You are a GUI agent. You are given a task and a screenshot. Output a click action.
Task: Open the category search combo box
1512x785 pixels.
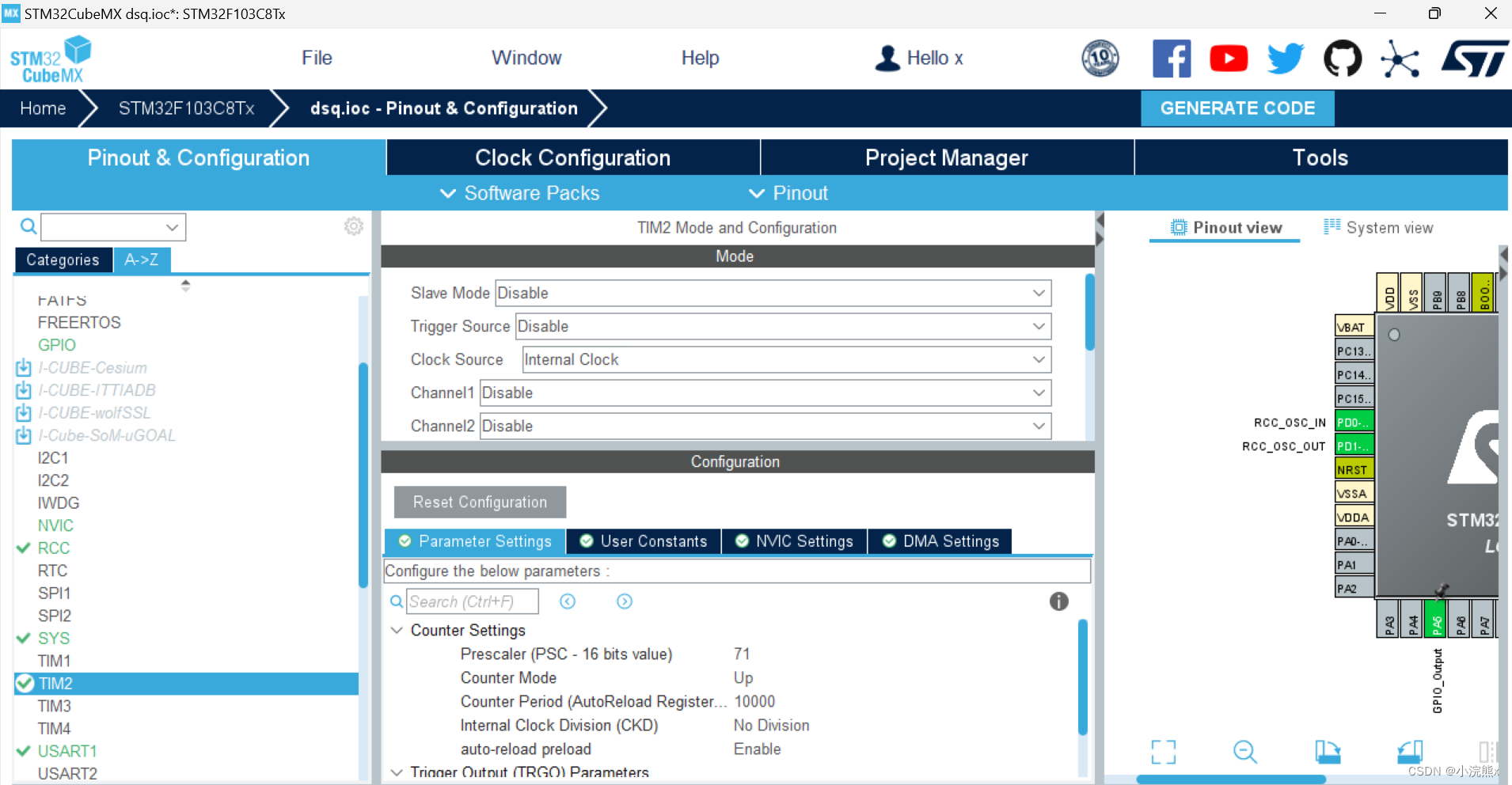pos(113,227)
